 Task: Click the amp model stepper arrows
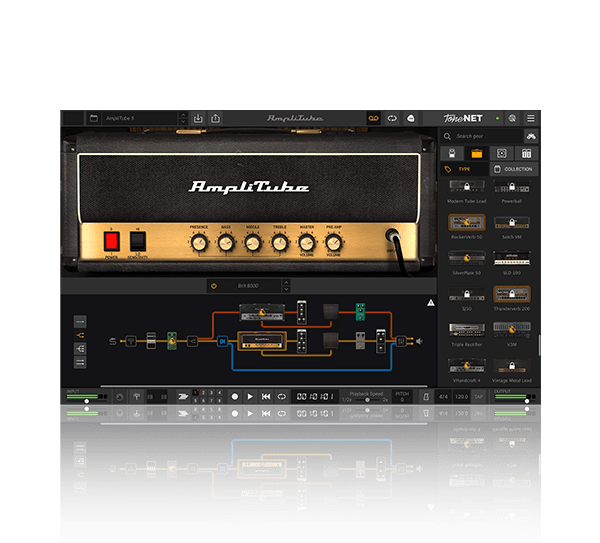coord(286,286)
